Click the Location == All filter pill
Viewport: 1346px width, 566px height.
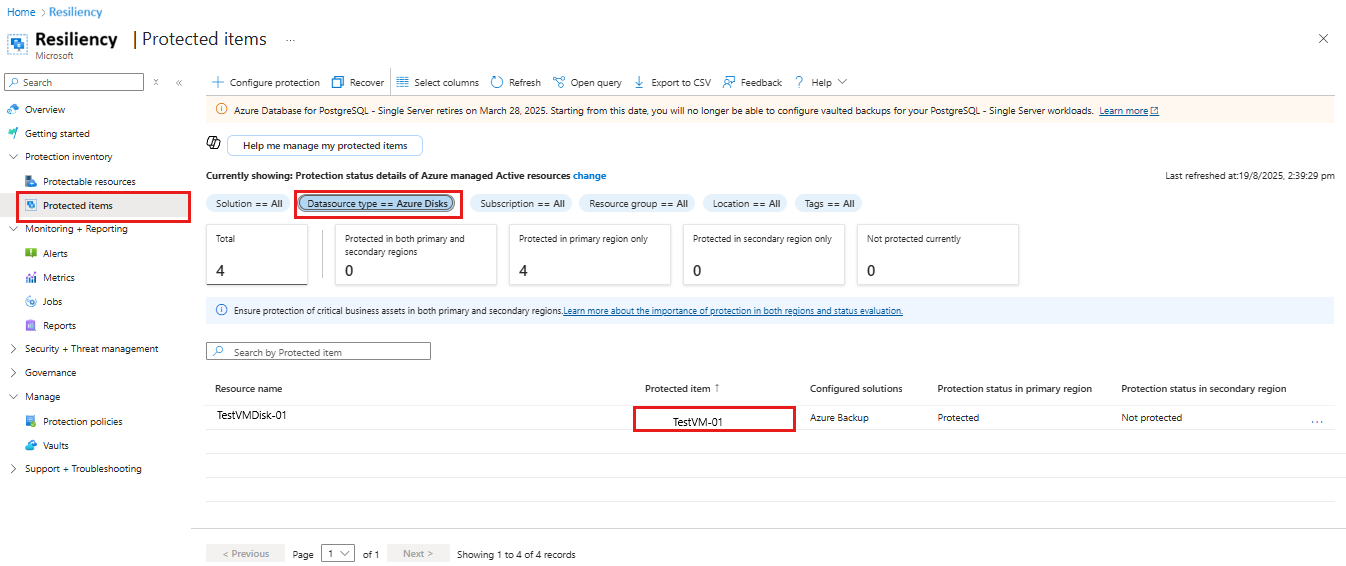746,203
